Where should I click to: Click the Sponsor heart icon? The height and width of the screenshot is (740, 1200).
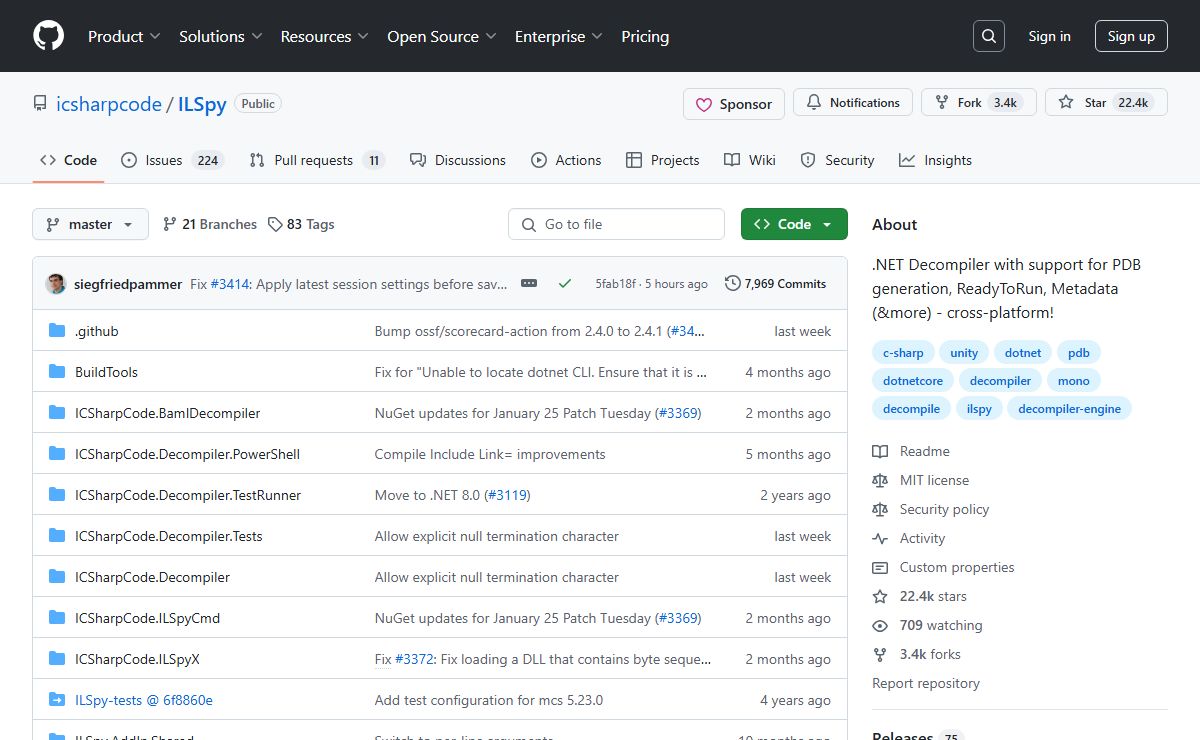tap(704, 104)
